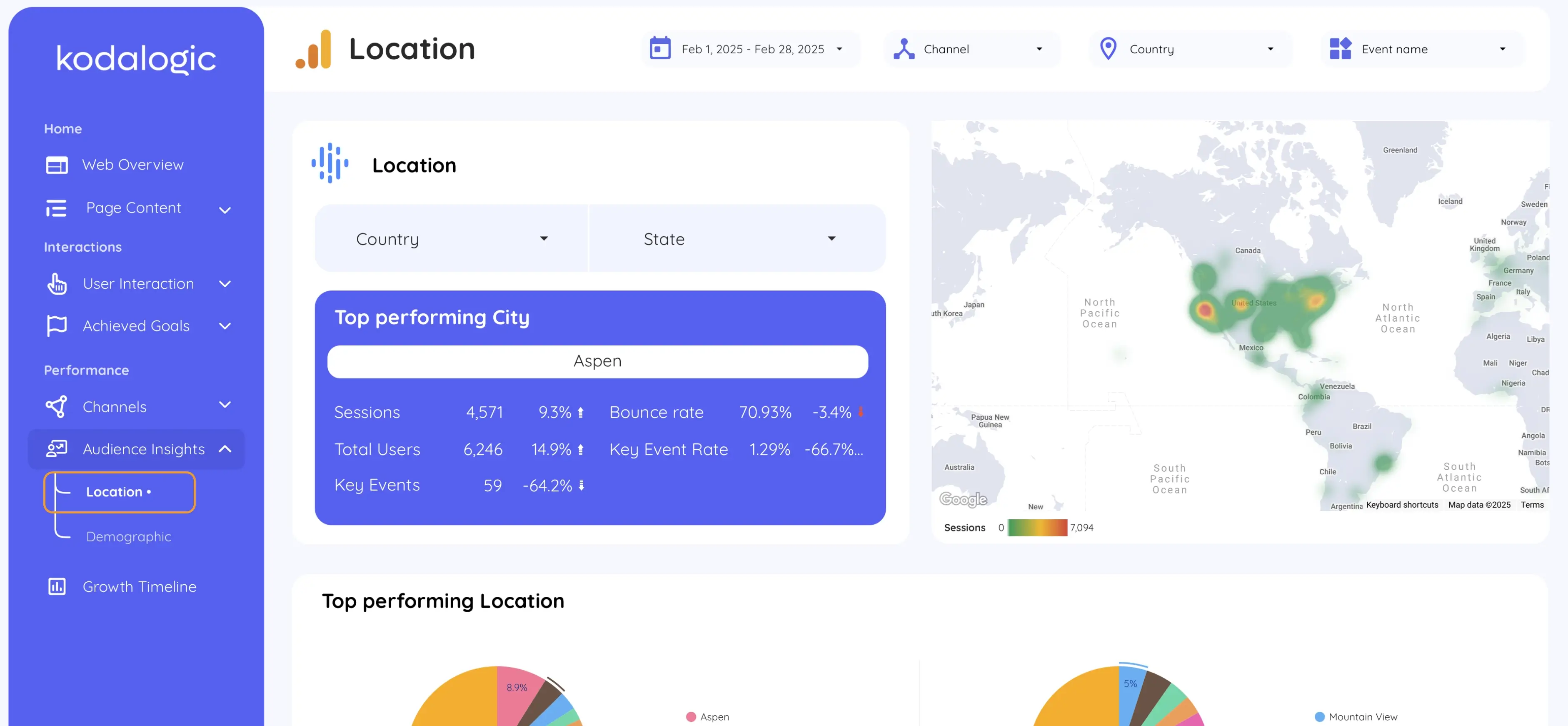Navigate to Demographic section
The image size is (1568, 726).
(x=128, y=535)
